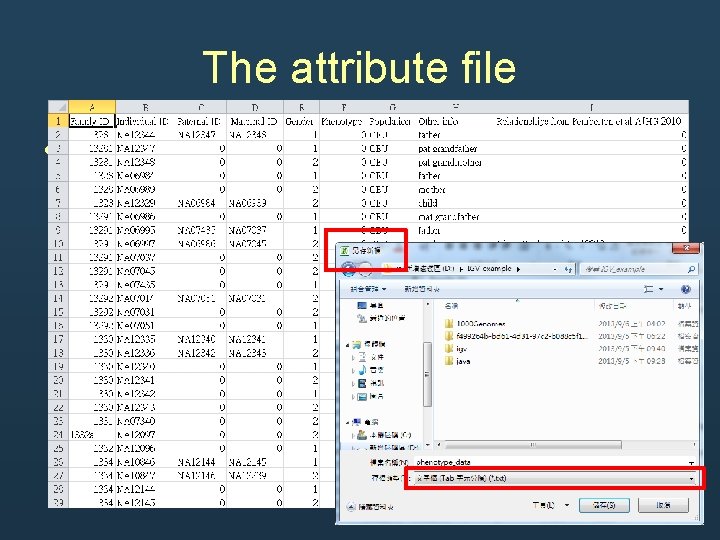
Task: Select column D header in spreadsheet
Action: [x=255, y=107]
